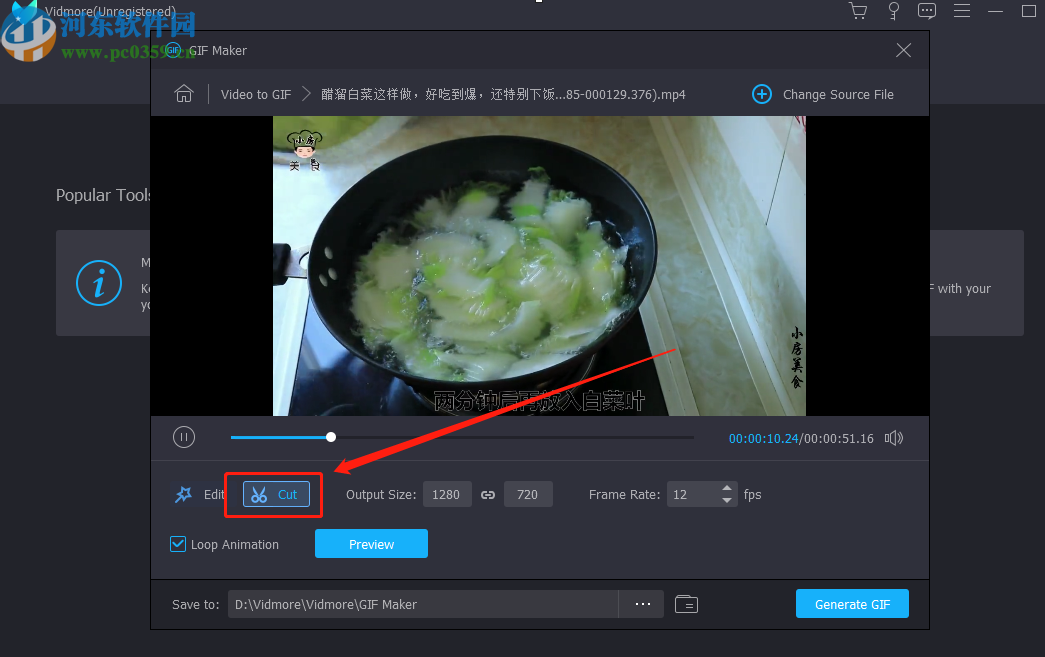Increase frame rate with the up arrow
The image size is (1045, 657).
727,488
